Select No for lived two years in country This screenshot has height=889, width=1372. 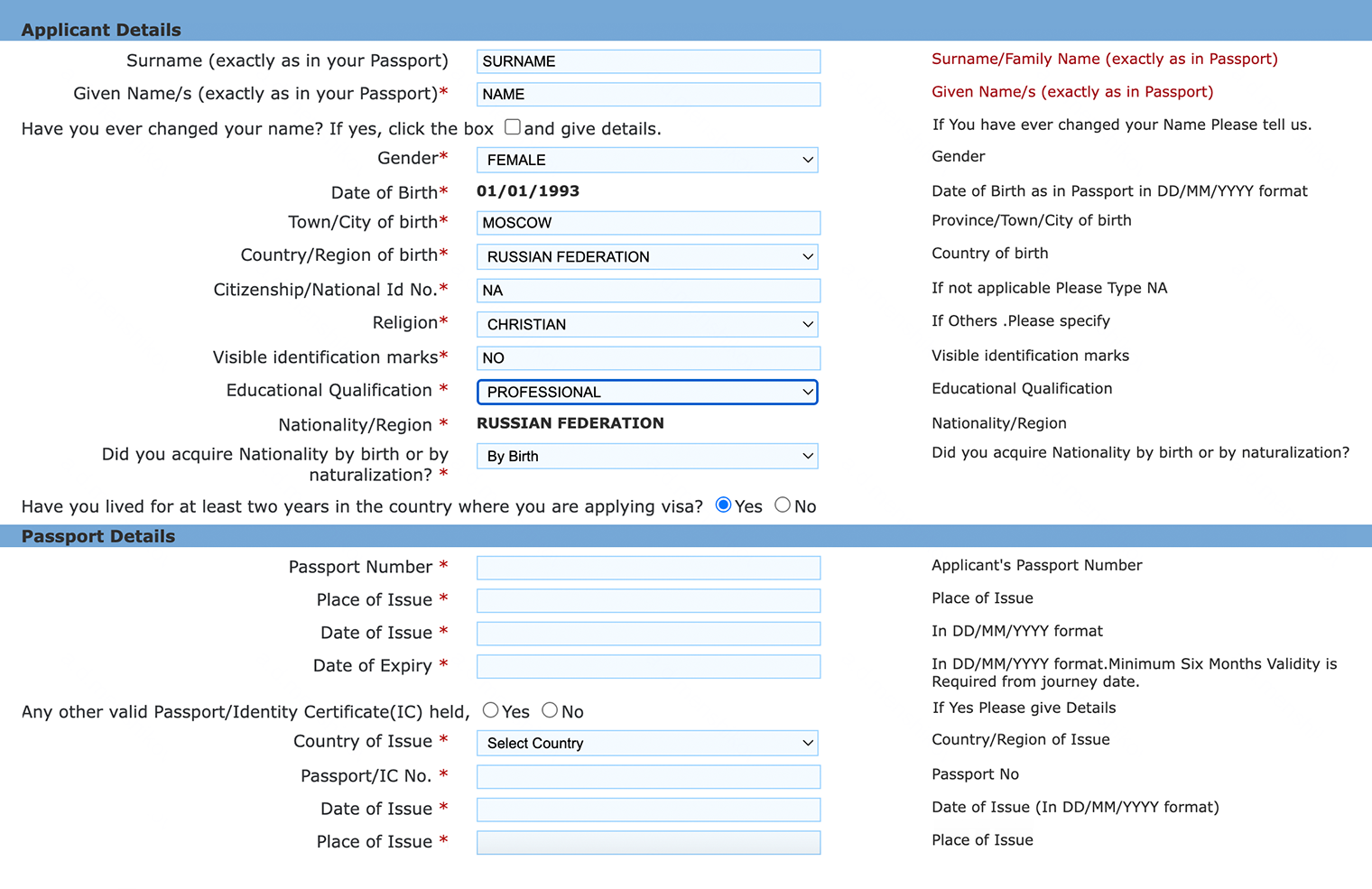(783, 505)
